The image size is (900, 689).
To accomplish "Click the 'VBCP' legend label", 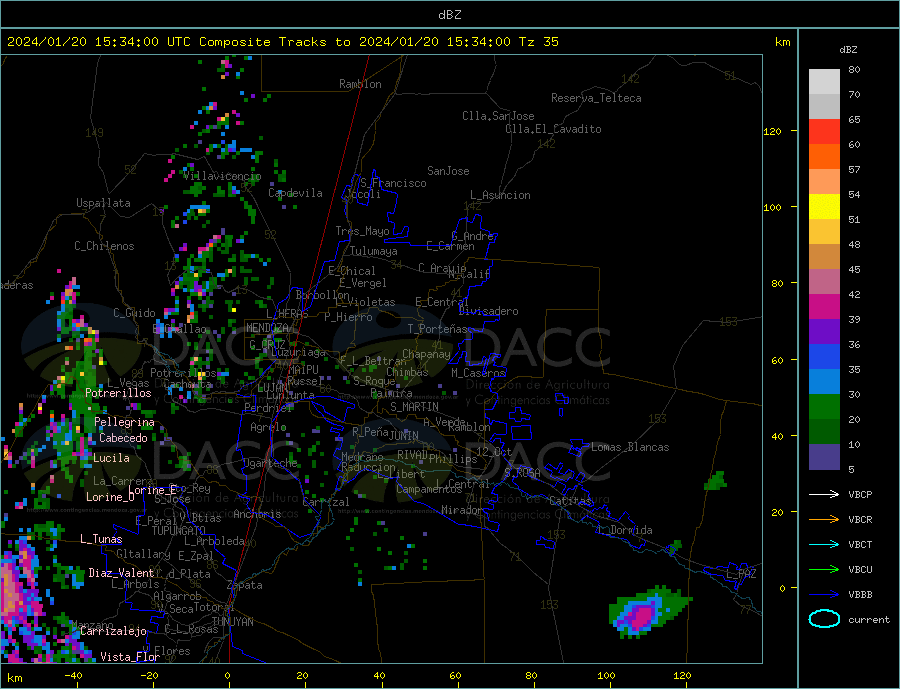I will (x=860, y=494).
